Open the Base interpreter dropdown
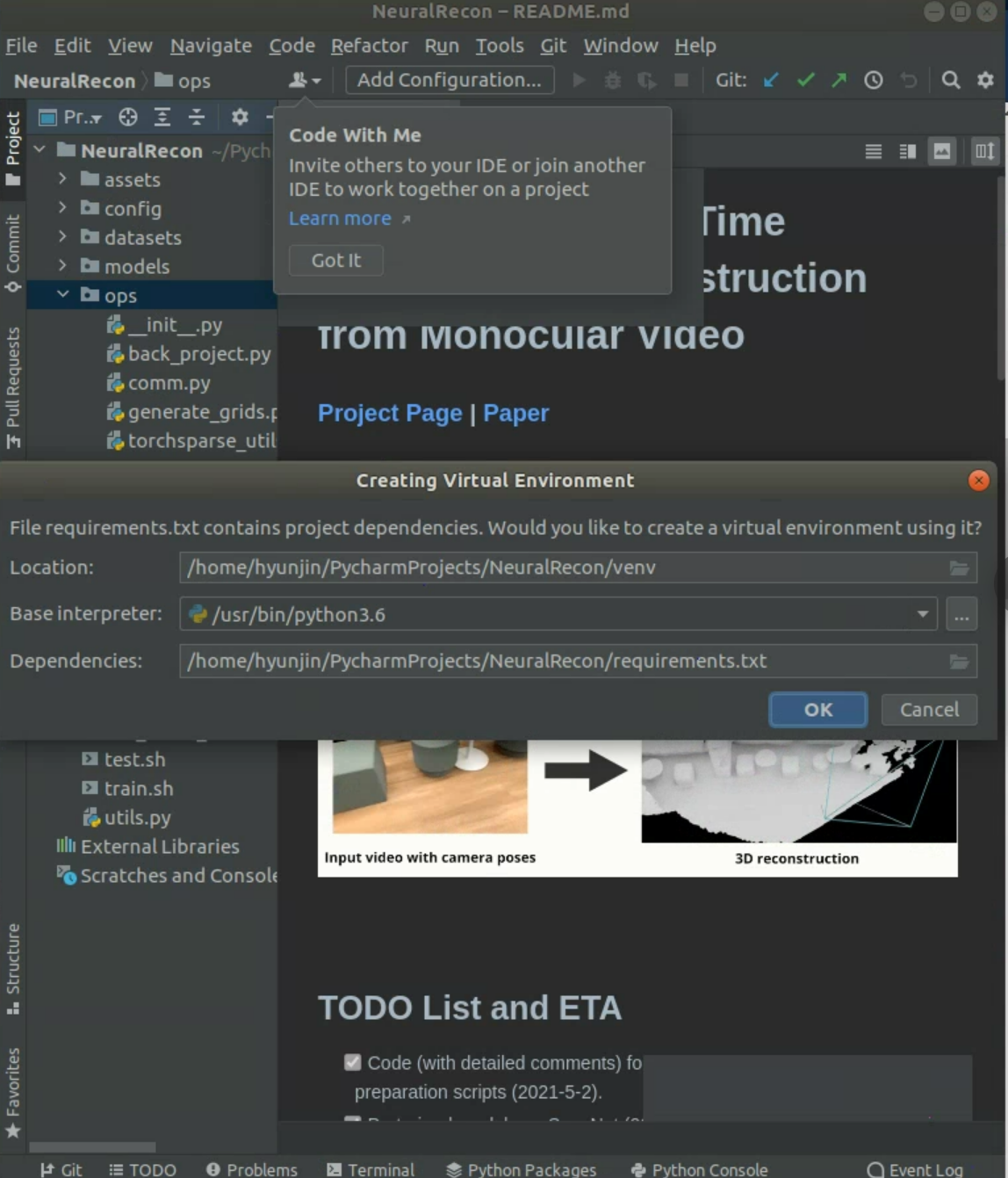1008x1178 pixels. [x=922, y=614]
